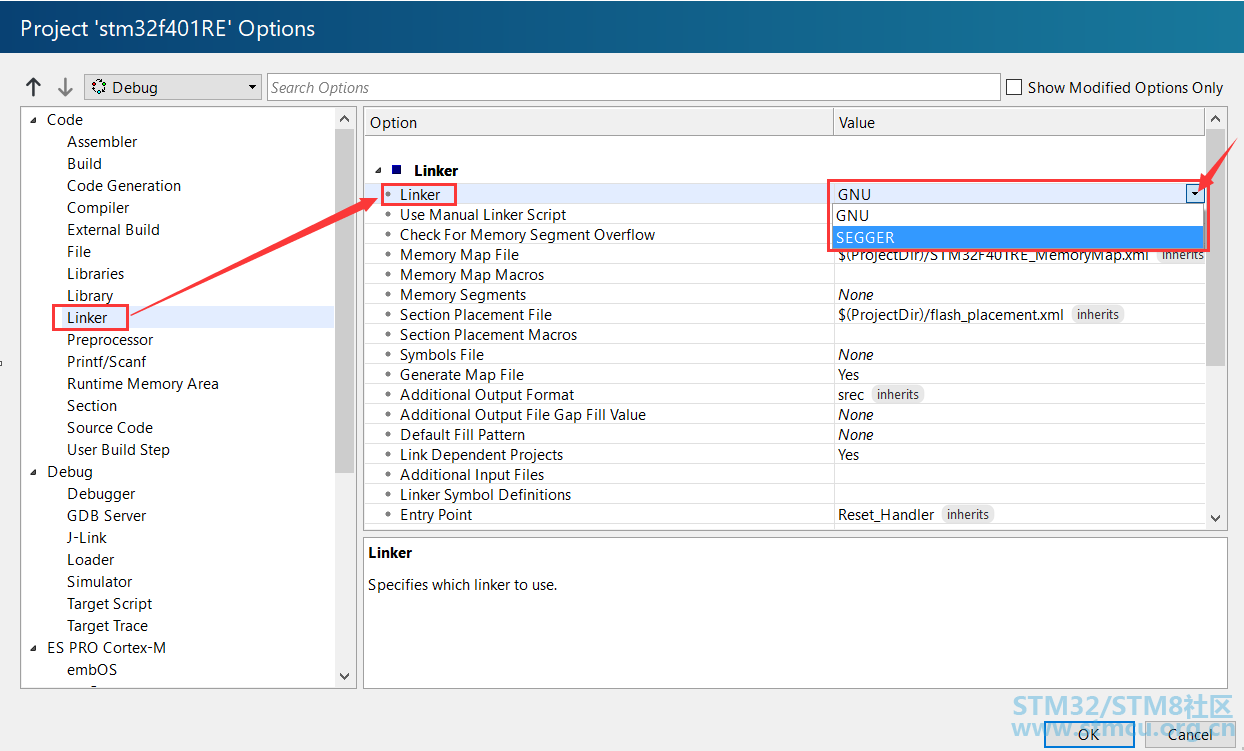Select User Build Step category

point(118,450)
